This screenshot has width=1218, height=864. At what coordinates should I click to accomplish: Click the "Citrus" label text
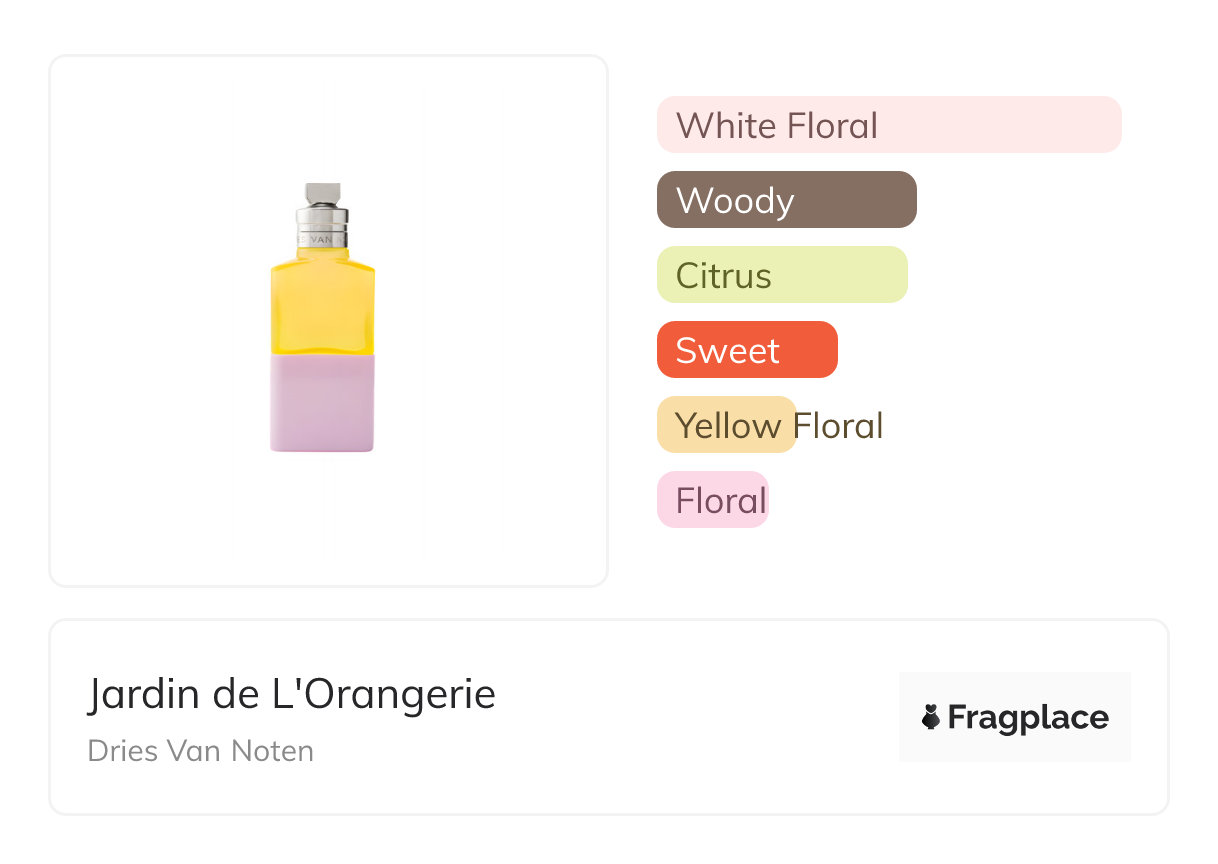point(724,275)
